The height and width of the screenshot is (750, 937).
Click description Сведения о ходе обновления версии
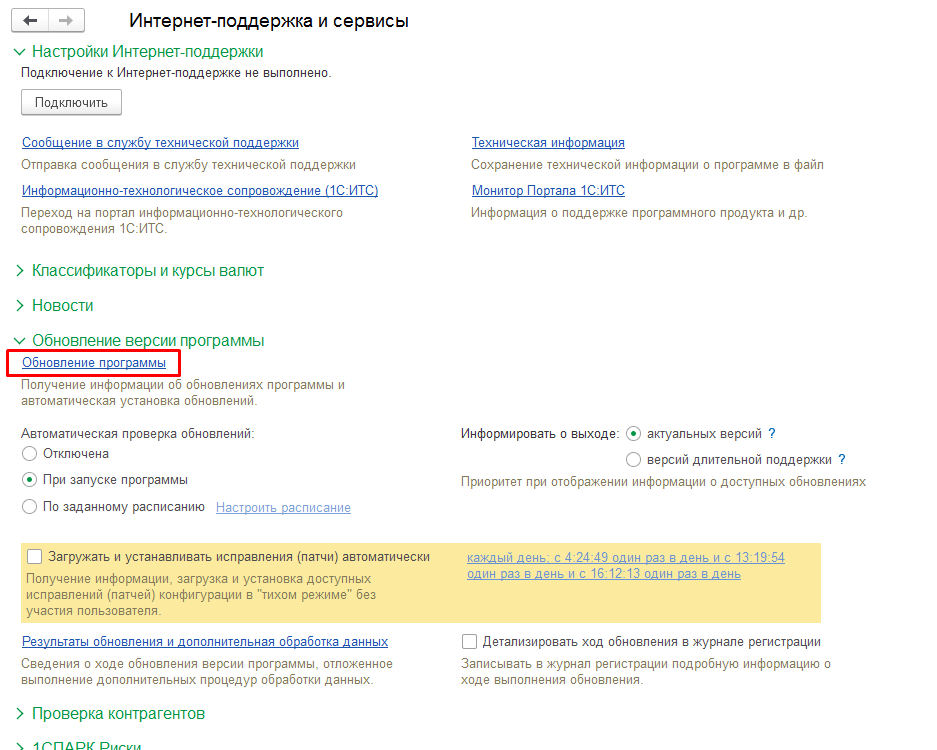pos(207,672)
